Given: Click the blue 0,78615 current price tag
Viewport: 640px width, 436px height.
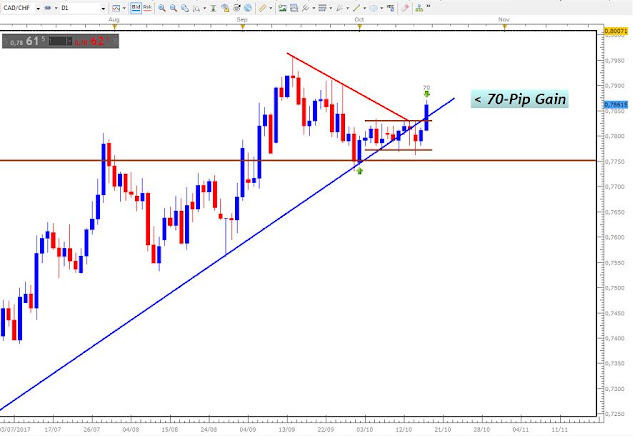Looking at the screenshot, I should (x=616, y=105).
